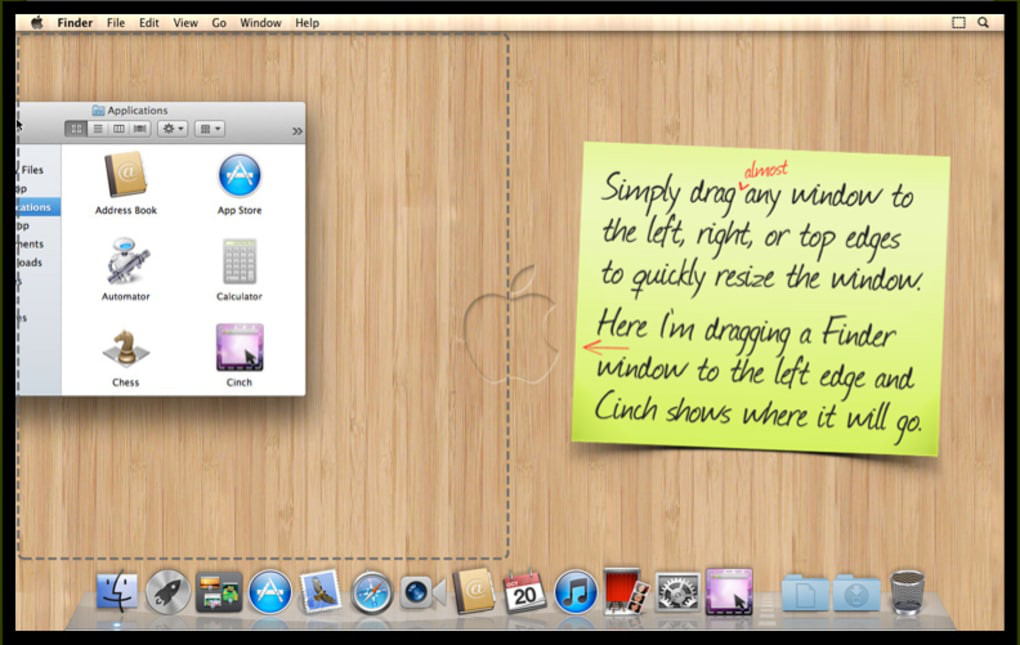The height and width of the screenshot is (645, 1020).
Task: Open System Preferences gear in Dock
Action: [x=677, y=592]
